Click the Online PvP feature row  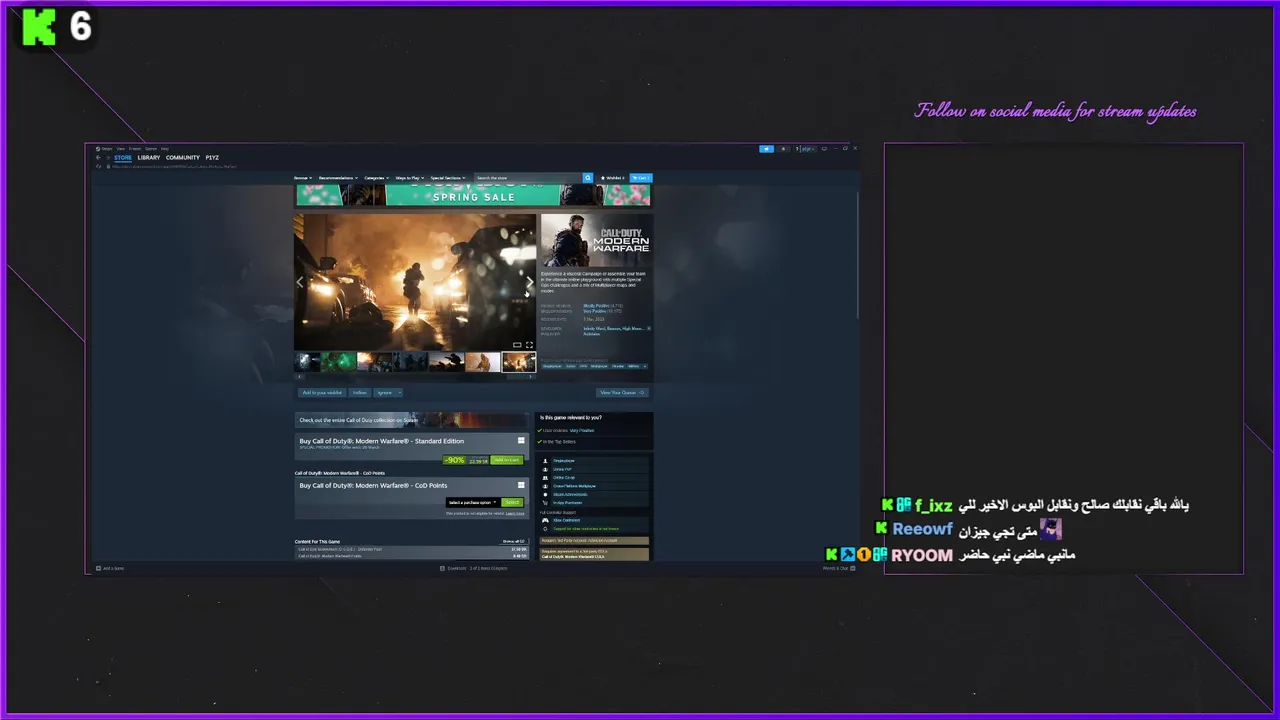coord(594,469)
